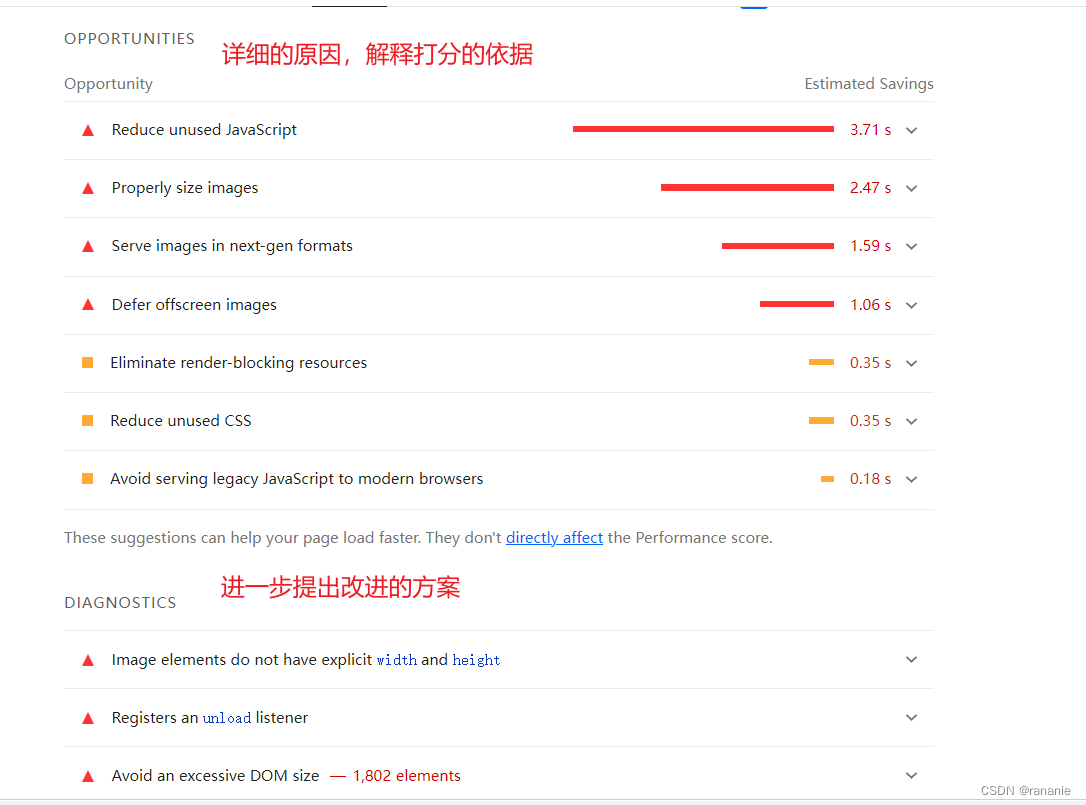Click the 1,802 elements value
Viewport: 1086px width, 805px height.
(x=407, y=776)
